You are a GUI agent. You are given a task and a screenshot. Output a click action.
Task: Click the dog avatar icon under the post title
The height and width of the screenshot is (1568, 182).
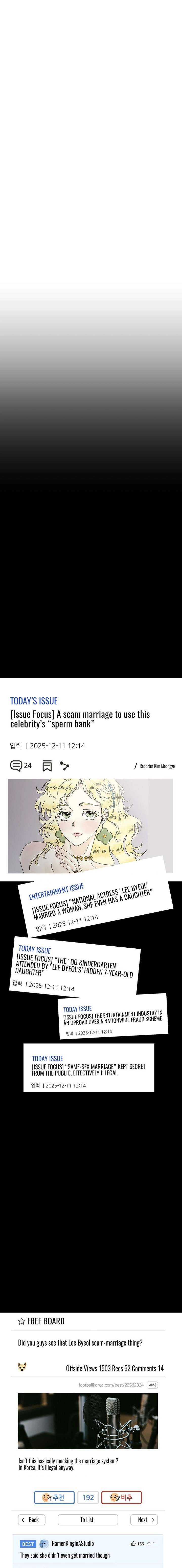tap(22, 1368)
